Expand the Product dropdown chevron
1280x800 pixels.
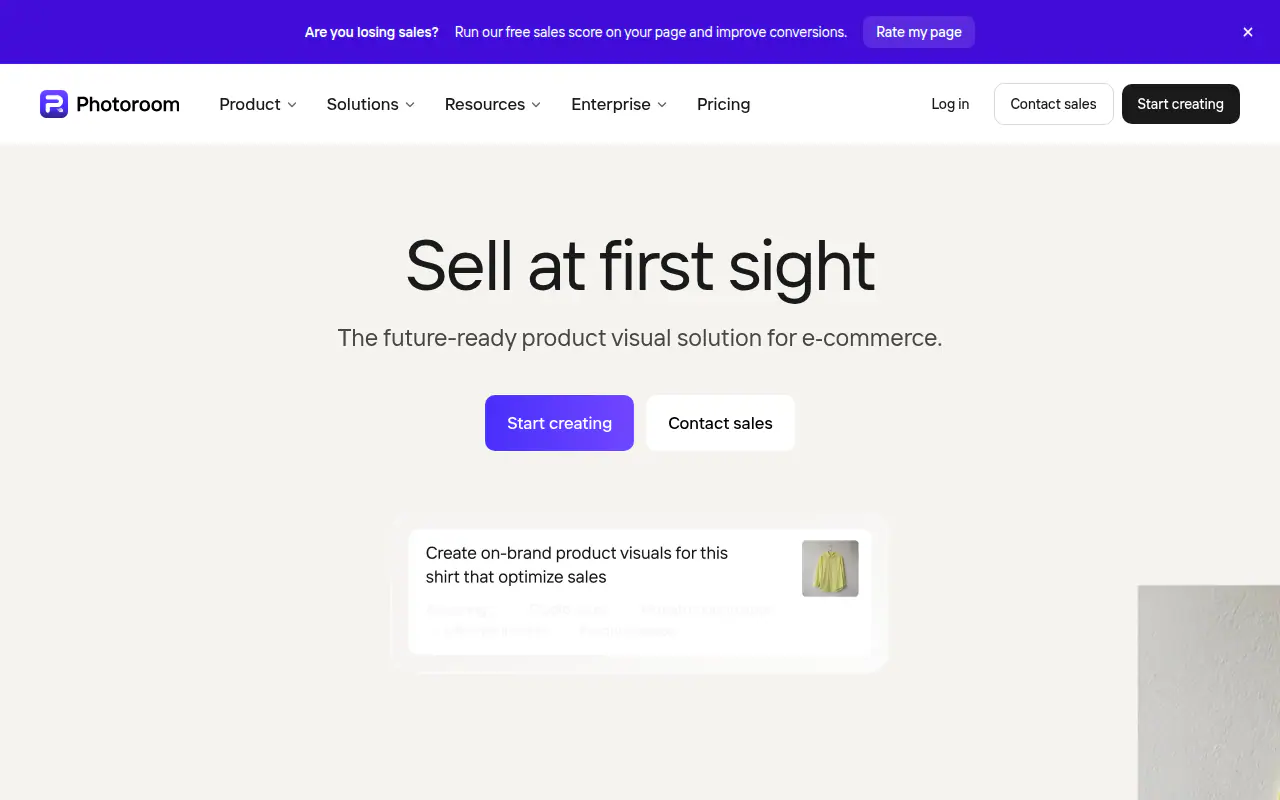(292, 105)
